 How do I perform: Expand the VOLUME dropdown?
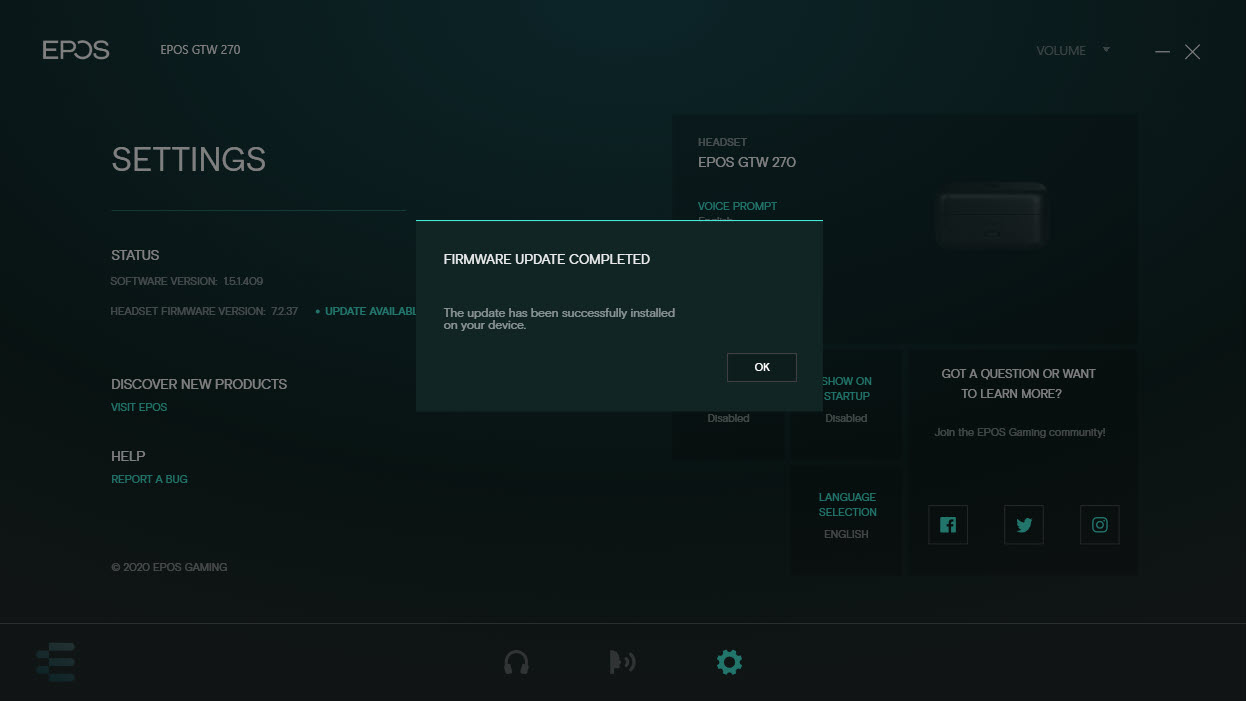[1073, 50]
